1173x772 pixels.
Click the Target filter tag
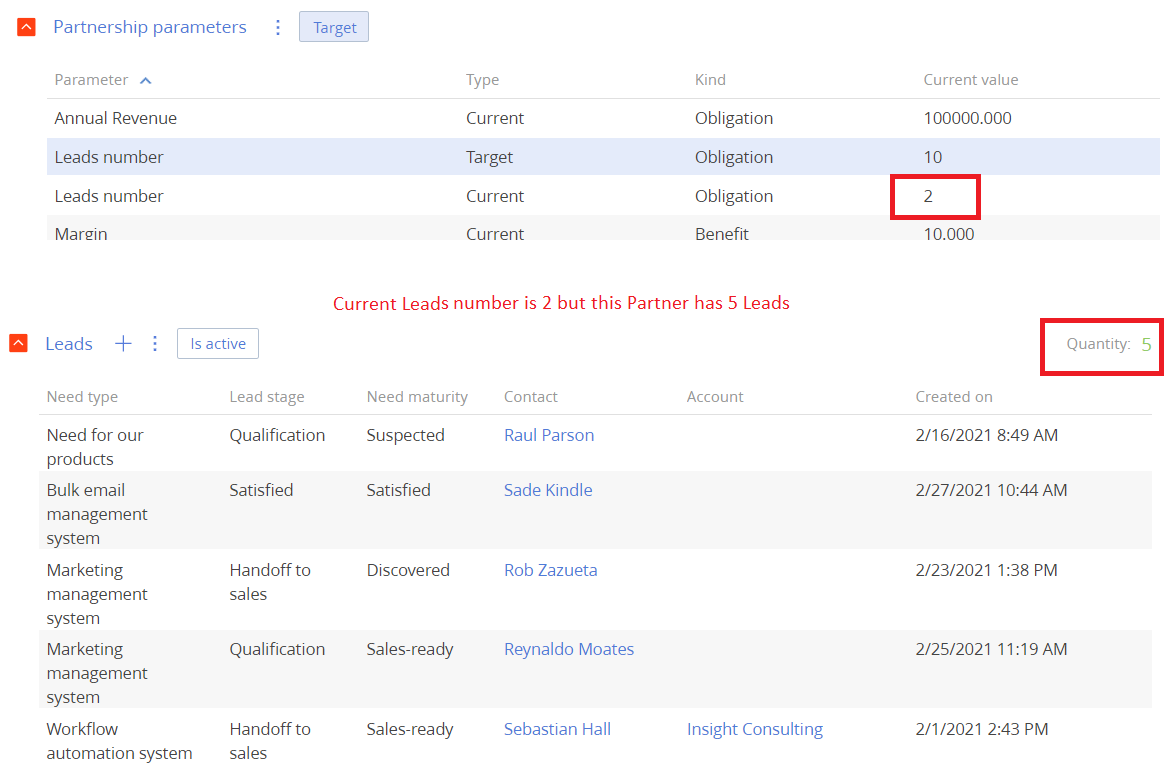pyautogui.click(x=334, y=27)
